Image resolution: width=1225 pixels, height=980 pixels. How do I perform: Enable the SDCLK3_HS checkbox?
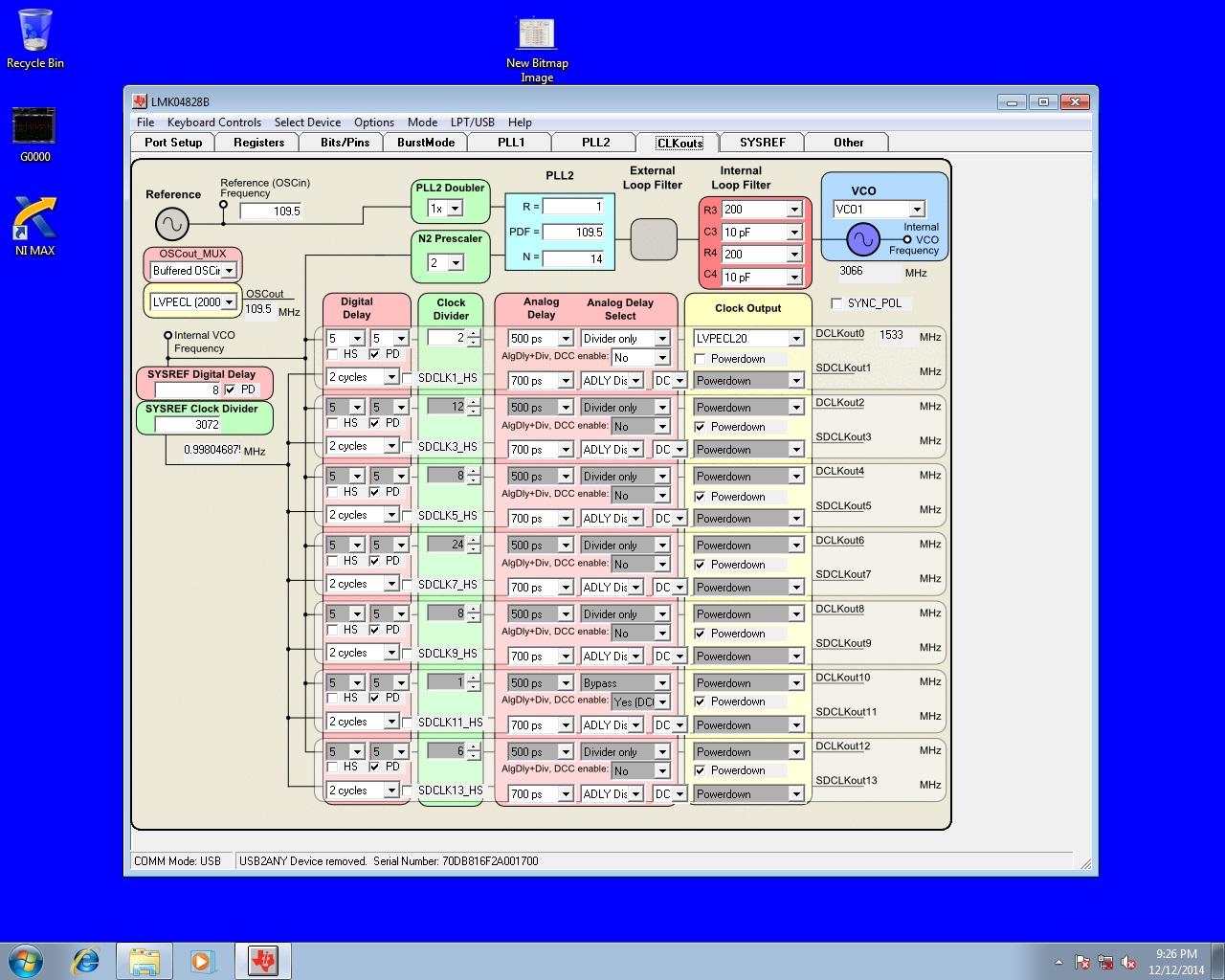(408, 447)
